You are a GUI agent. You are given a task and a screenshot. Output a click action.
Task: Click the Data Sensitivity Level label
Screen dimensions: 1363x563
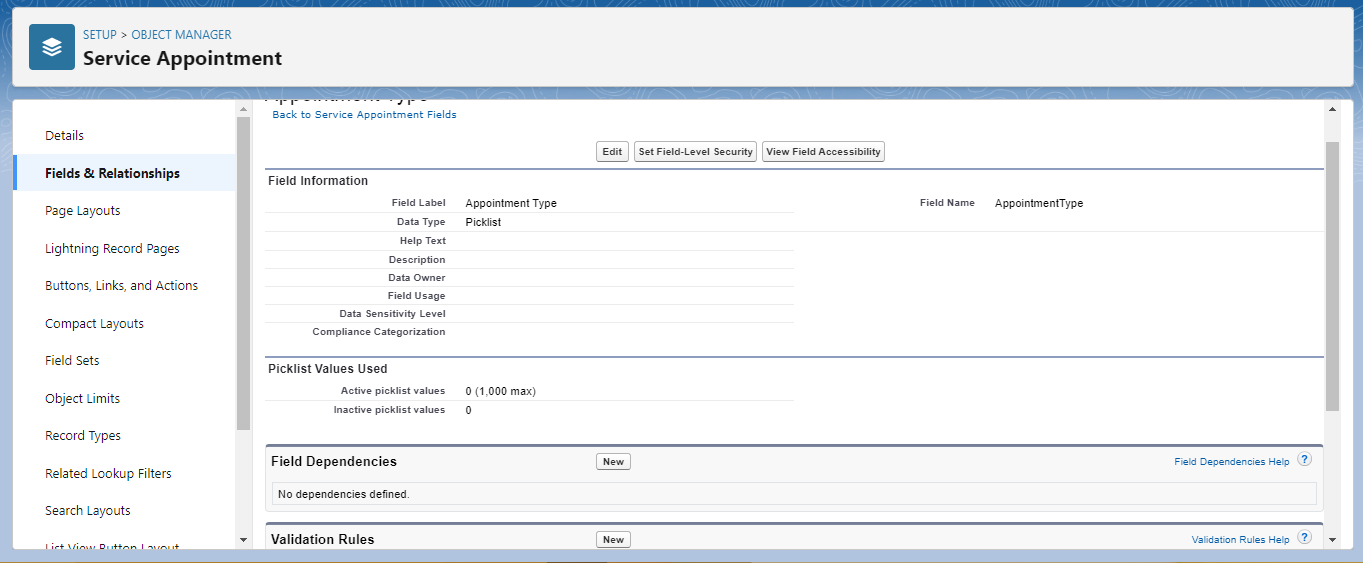392,314
